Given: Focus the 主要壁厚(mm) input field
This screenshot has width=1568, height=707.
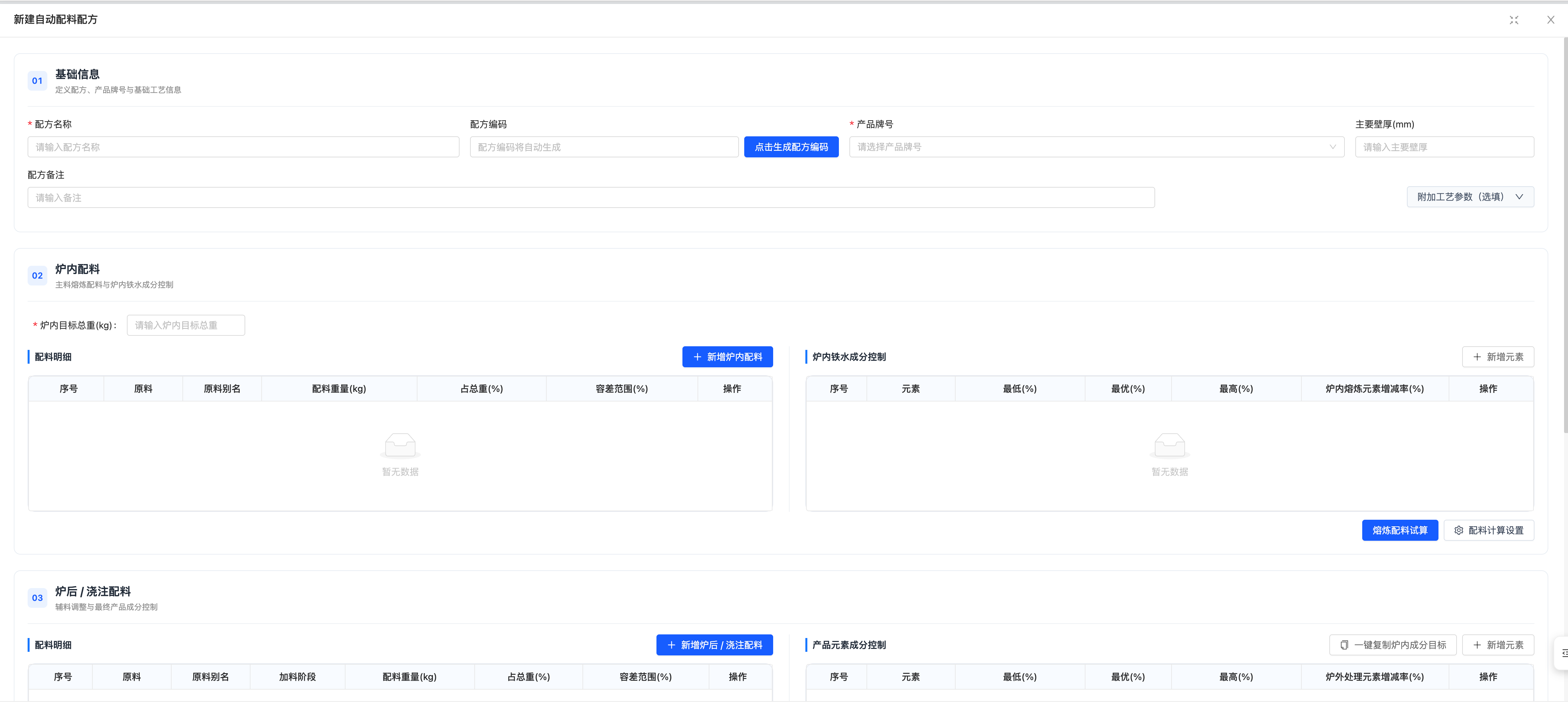Looking at the screenshot, I should [x=1444, y=147].
